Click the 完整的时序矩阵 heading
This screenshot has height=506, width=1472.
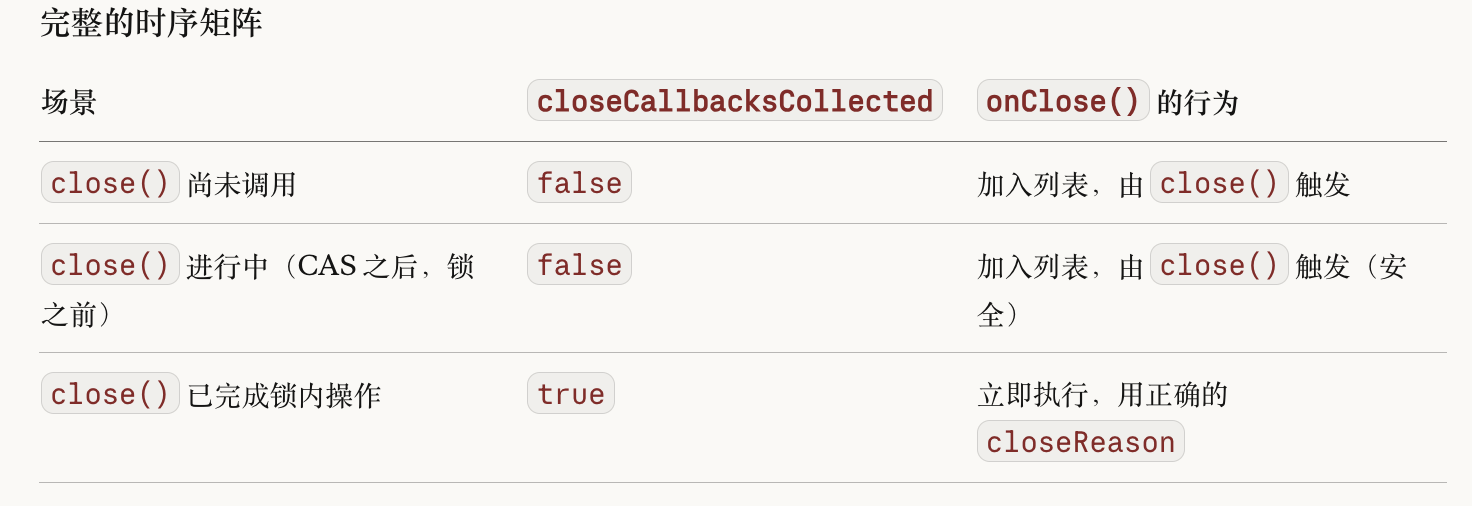[x=151, y=23]
